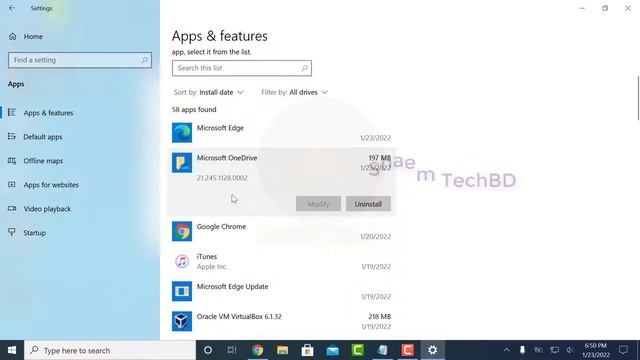Open the Filter by All drives dropdown
Image resolution: width=640 pixels, height=360 pixels.
click(x=294, y=93)
